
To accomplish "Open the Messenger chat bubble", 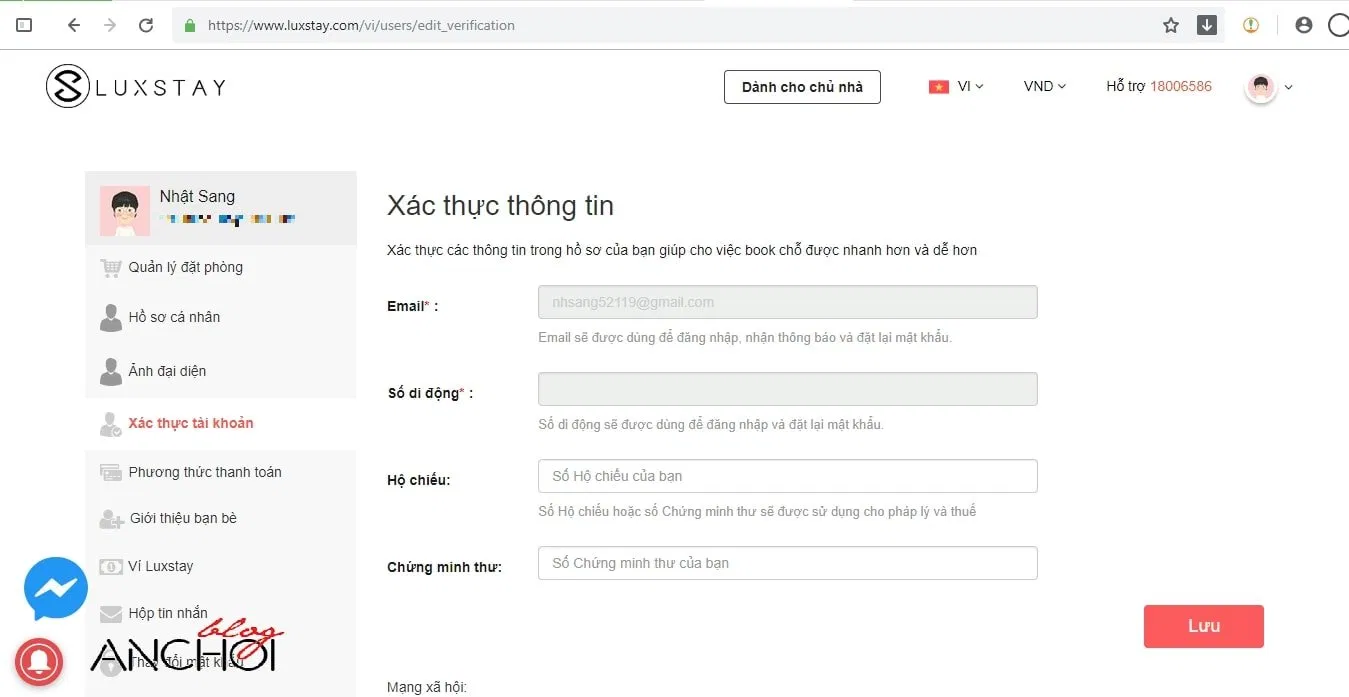I will pos(56,589).
